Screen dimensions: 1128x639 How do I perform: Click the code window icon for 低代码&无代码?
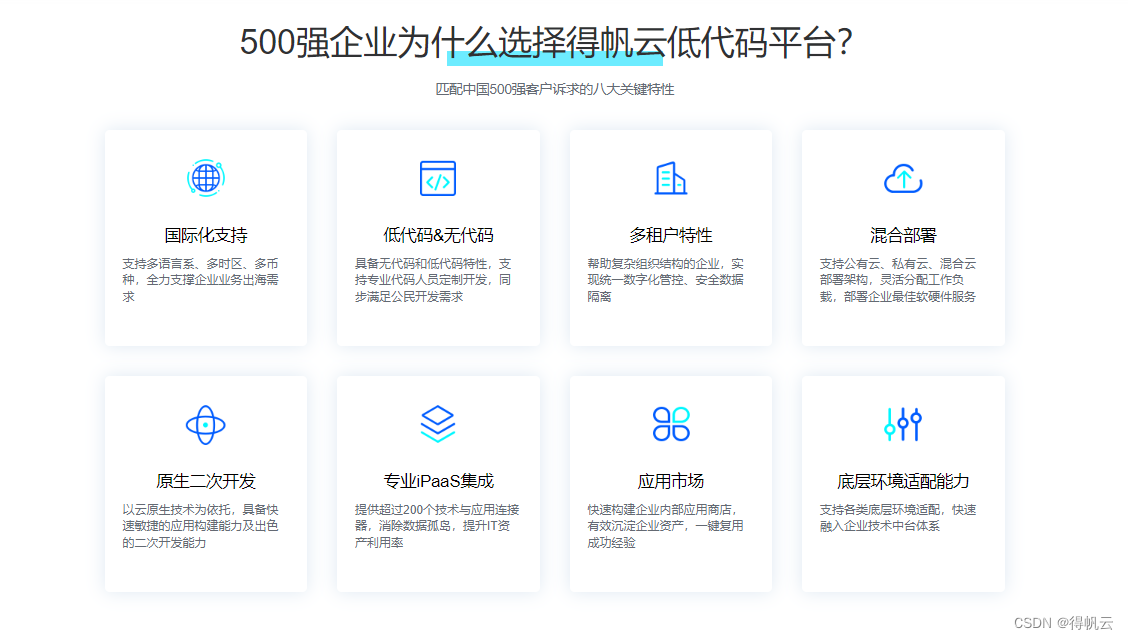point(438,178)
